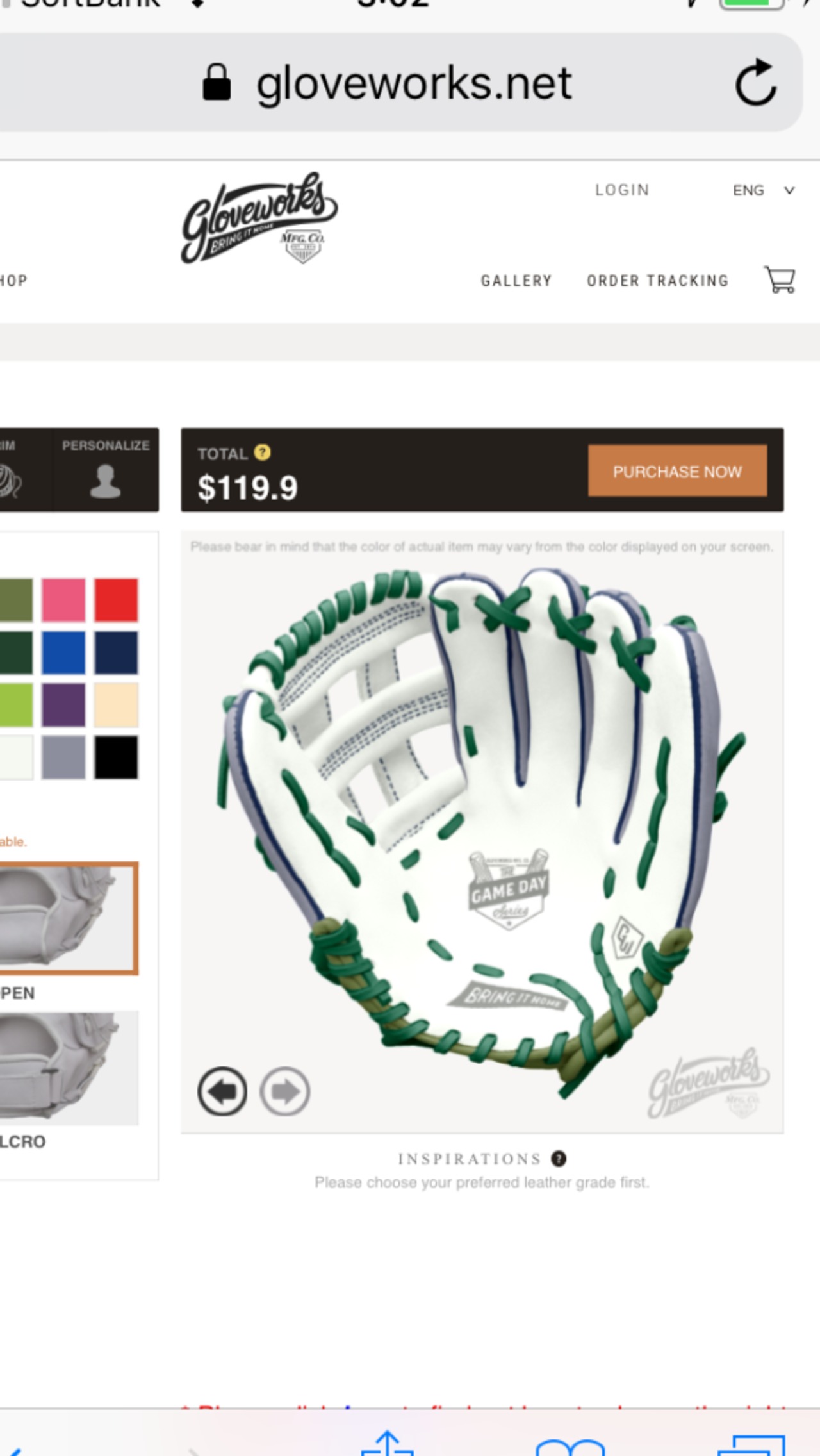This screenshot has width=820, height=1456.
Task: Expand the ENG language dropdown
Action: tap(764, 190)
